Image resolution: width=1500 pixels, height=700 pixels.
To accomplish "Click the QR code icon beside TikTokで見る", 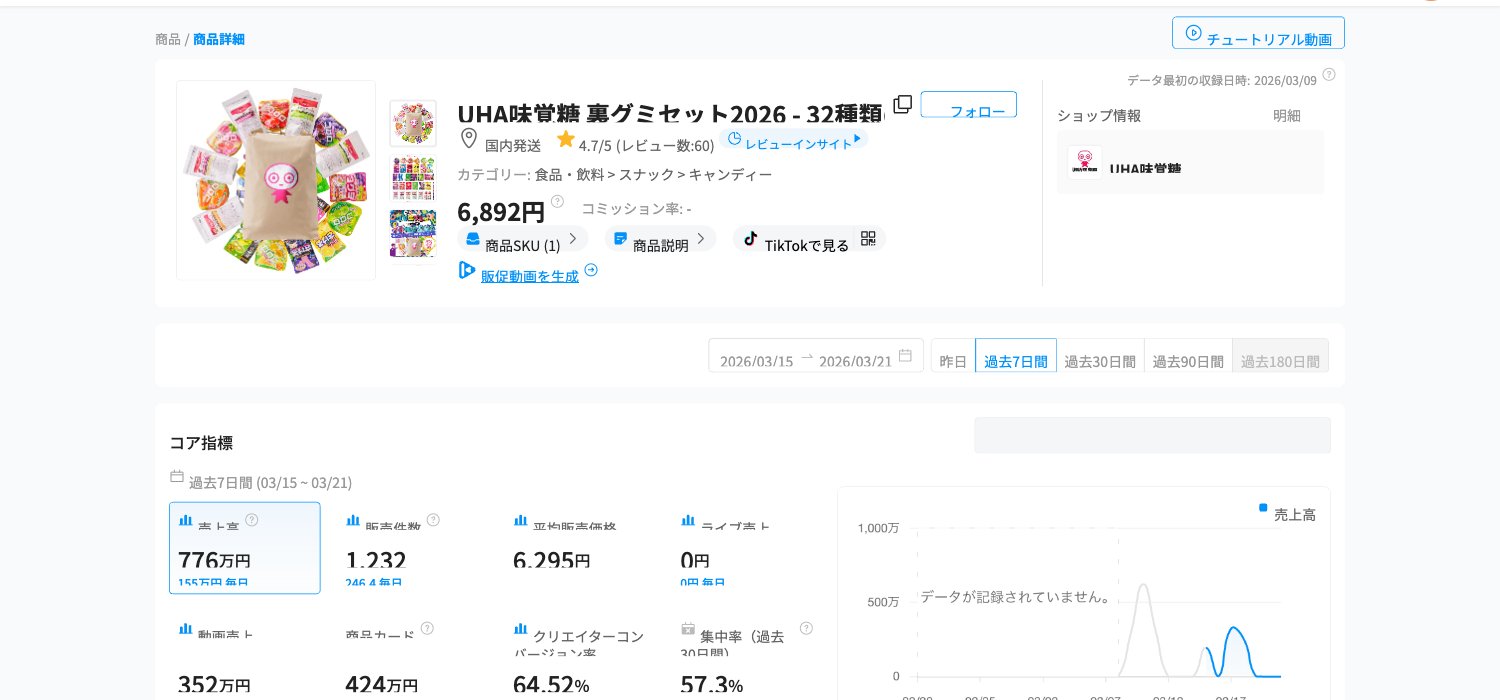I will tap(868, 239).
